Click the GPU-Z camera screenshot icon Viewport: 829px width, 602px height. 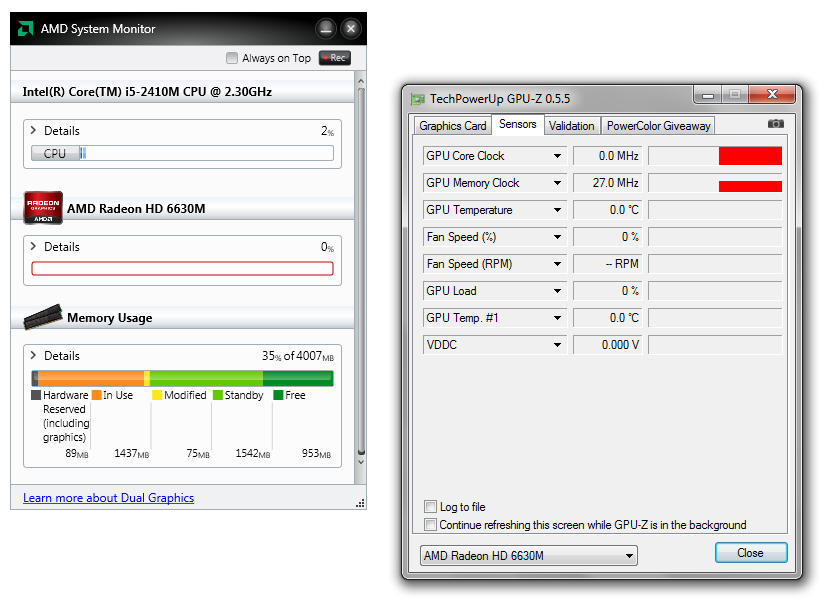[x=775, y=124]
